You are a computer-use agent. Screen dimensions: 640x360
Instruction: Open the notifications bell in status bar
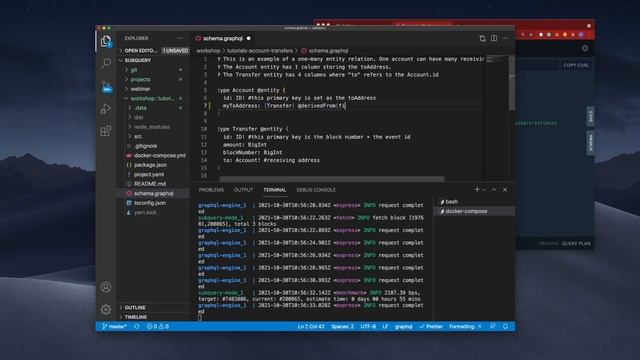pos(505,327)
